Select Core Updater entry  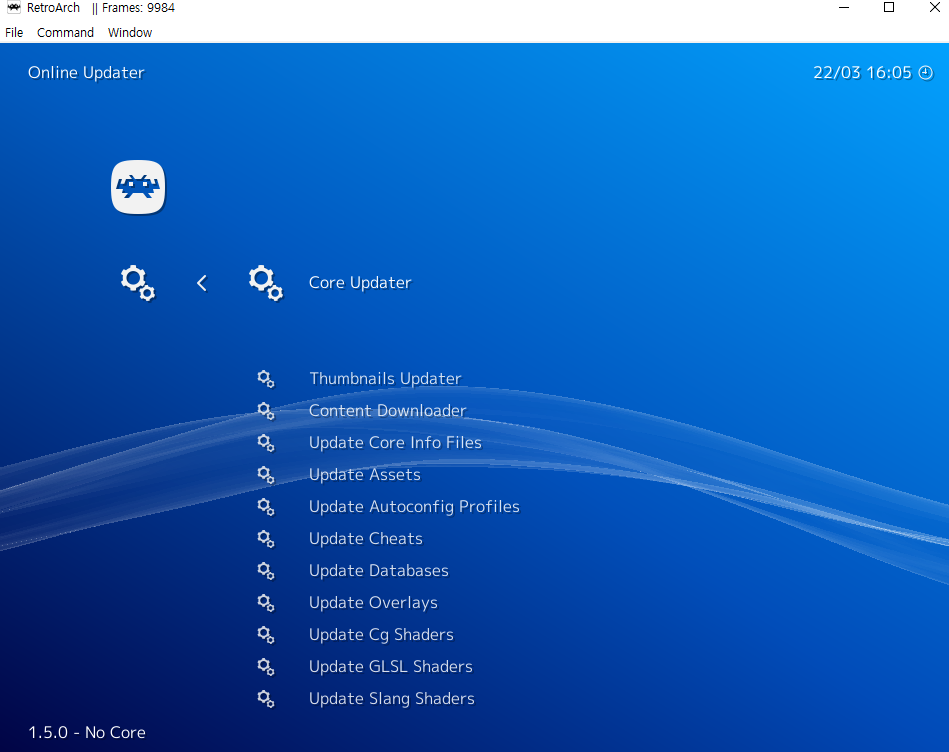(x=360, y=283)
